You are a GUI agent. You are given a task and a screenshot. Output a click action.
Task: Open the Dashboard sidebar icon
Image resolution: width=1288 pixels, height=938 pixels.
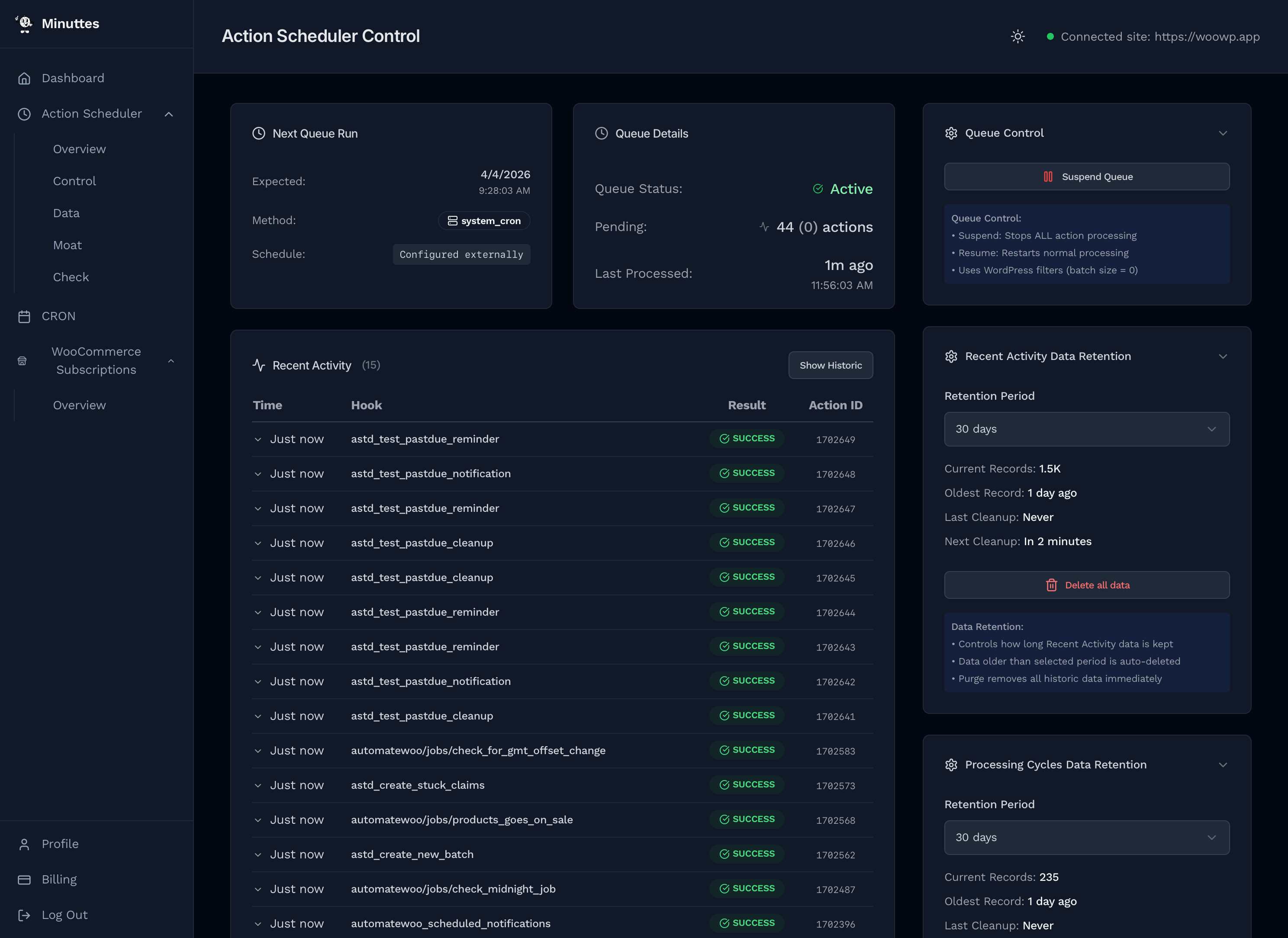tap(24, 78)
